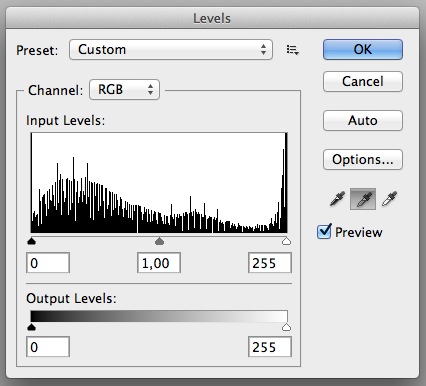This screenshot has width=426, height=386.
Task: Click the Cancel button
Action: [x=363, y=81]
